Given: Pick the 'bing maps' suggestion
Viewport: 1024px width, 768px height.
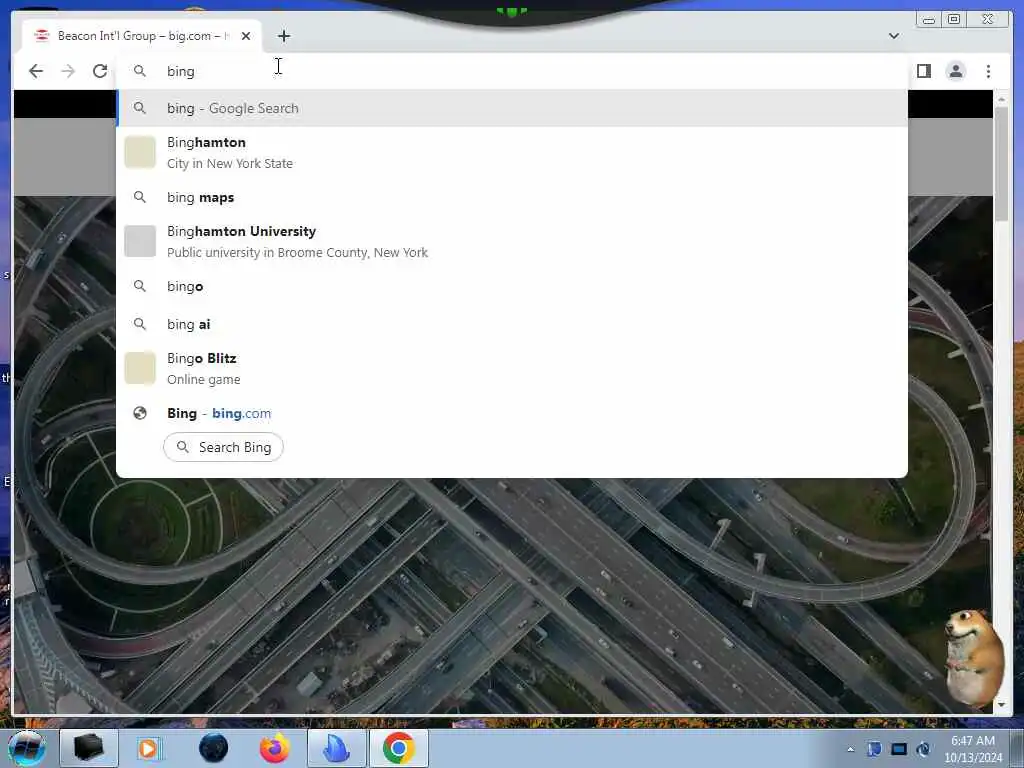Looking at the screenshot, I should click(x=512, y=197).
